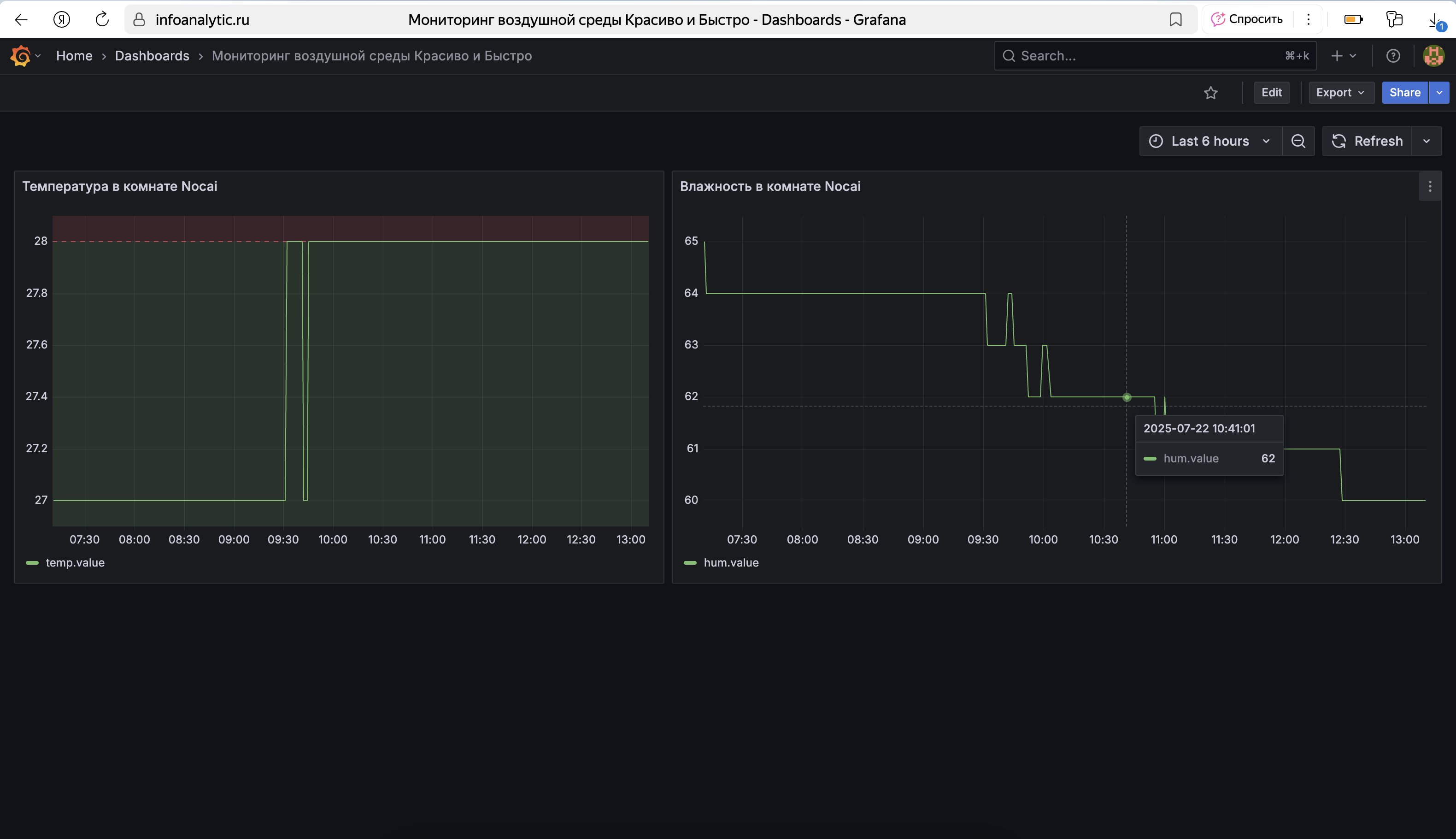
Task: Click the Edit dashboard button
Action: click(x=1271, y=93)
